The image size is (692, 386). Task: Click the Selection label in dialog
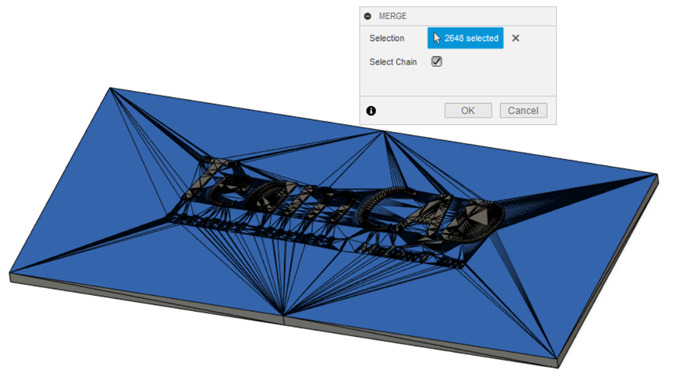click(387, 38)
